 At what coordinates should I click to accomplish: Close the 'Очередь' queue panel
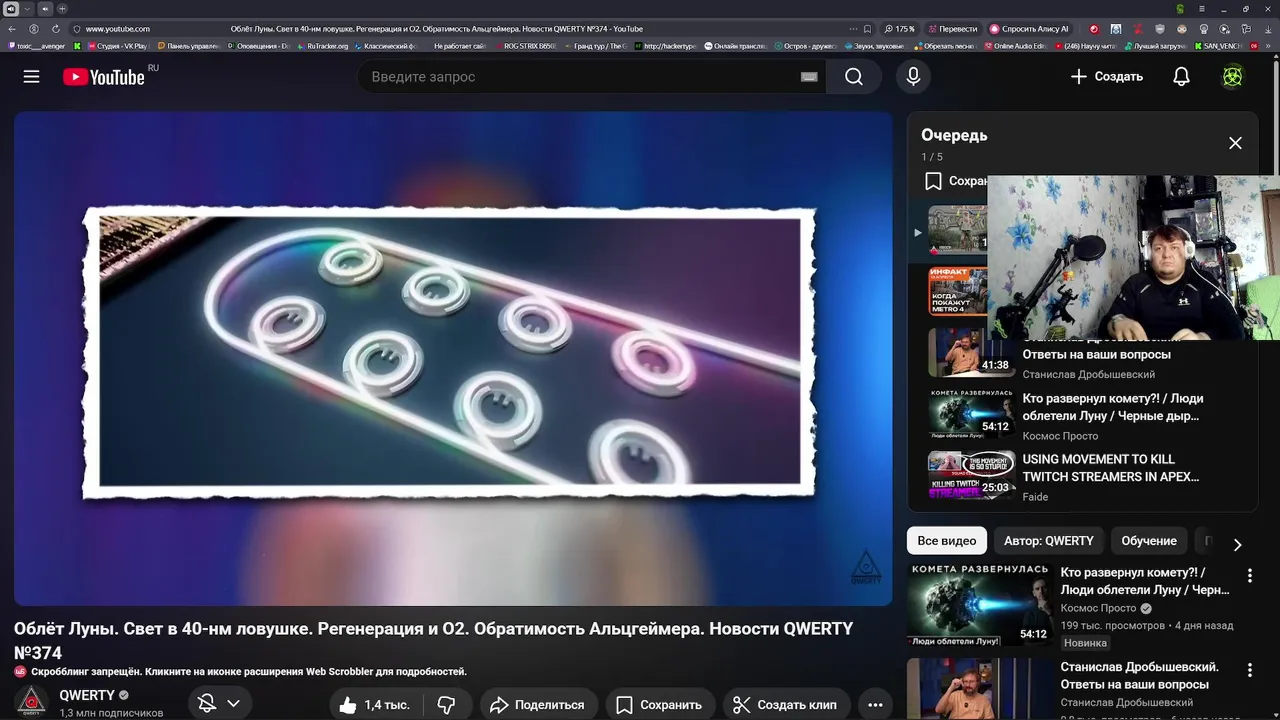(x=1235, y=143)
